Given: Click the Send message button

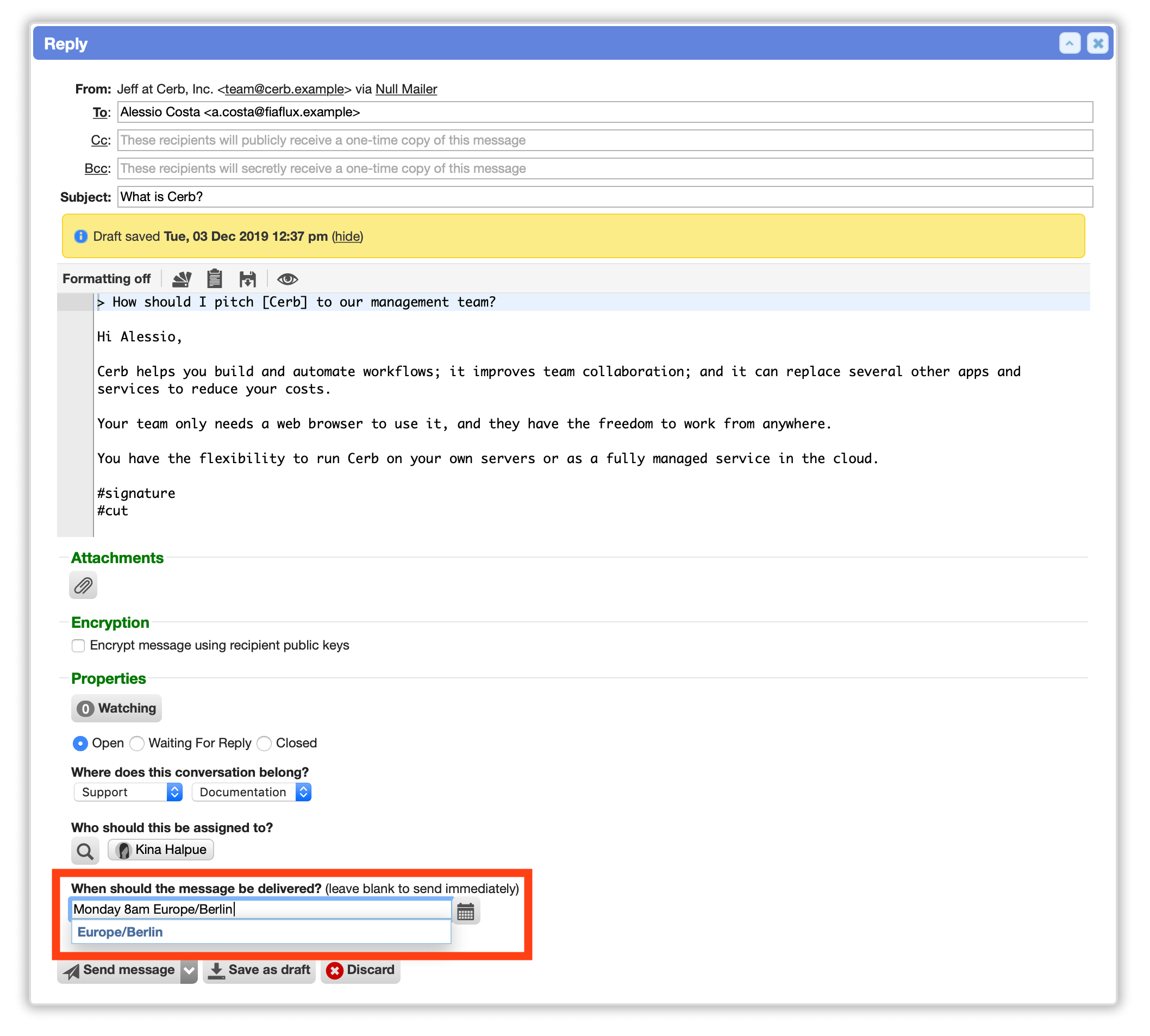Looking at the screenshot, I should tap(119, 971).
